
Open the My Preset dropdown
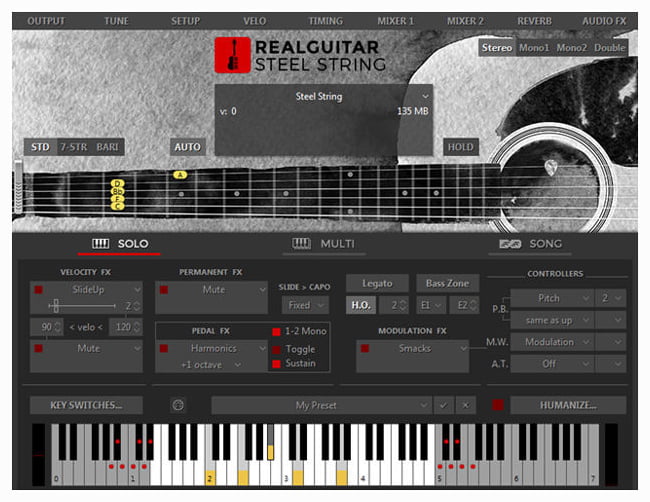(321, 405)
